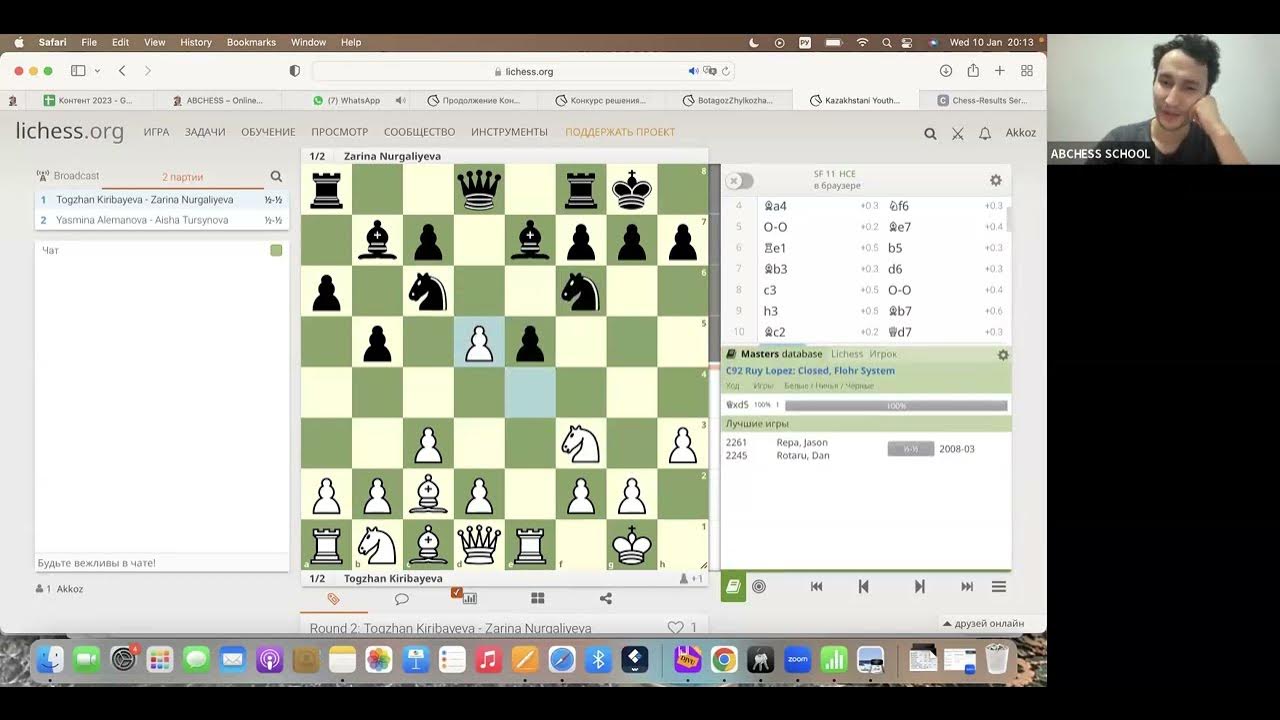Click ПОДДЕРЖАТЬ ПРОЕКТ link
Image resolution: width=1280 pixels, height=720 pixels.
[x=620, y=132]
